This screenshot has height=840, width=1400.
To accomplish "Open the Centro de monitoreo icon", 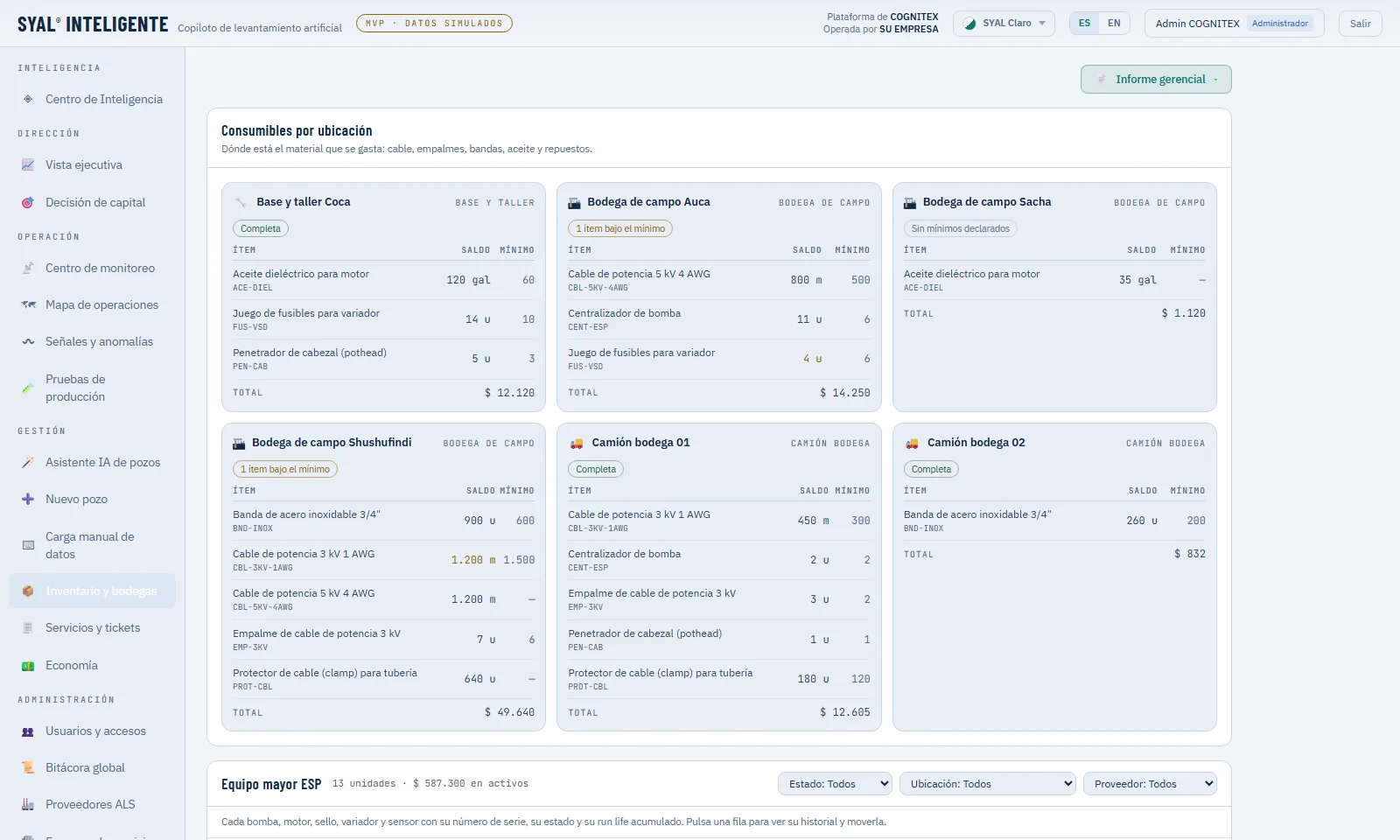I will pos(28,268).
